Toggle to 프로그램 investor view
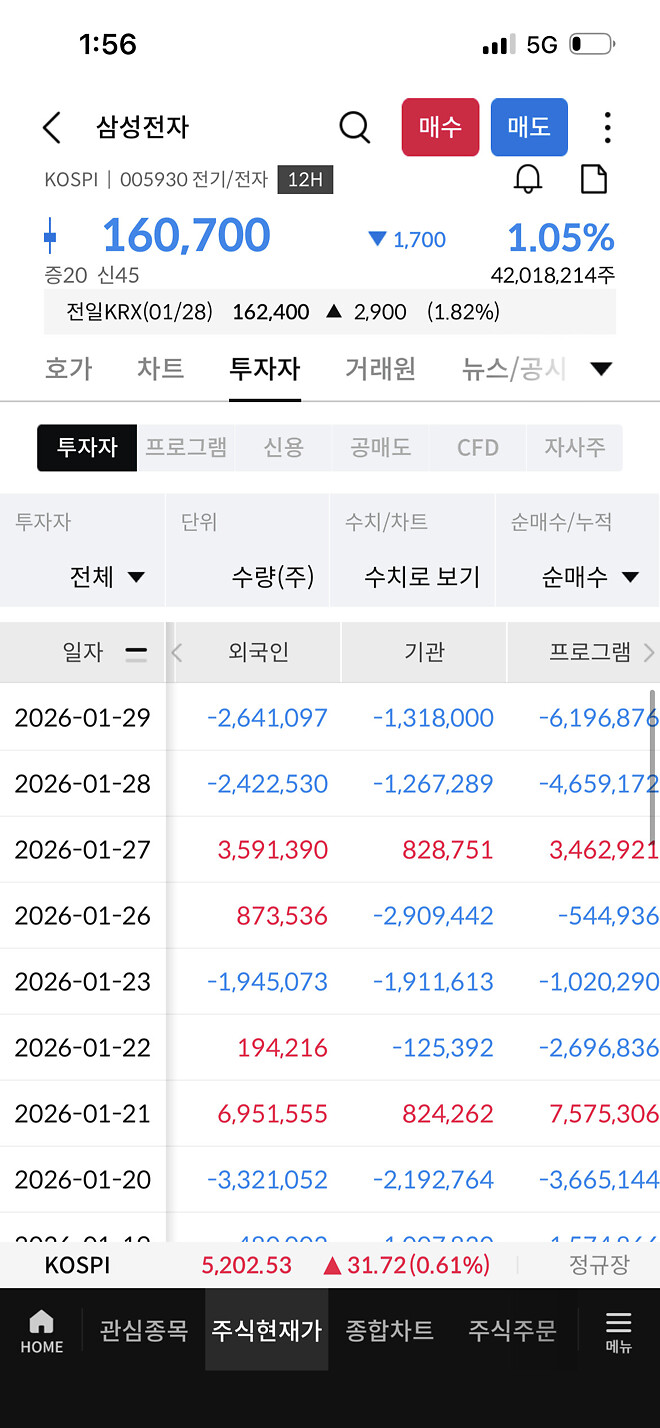 point(186,448)
